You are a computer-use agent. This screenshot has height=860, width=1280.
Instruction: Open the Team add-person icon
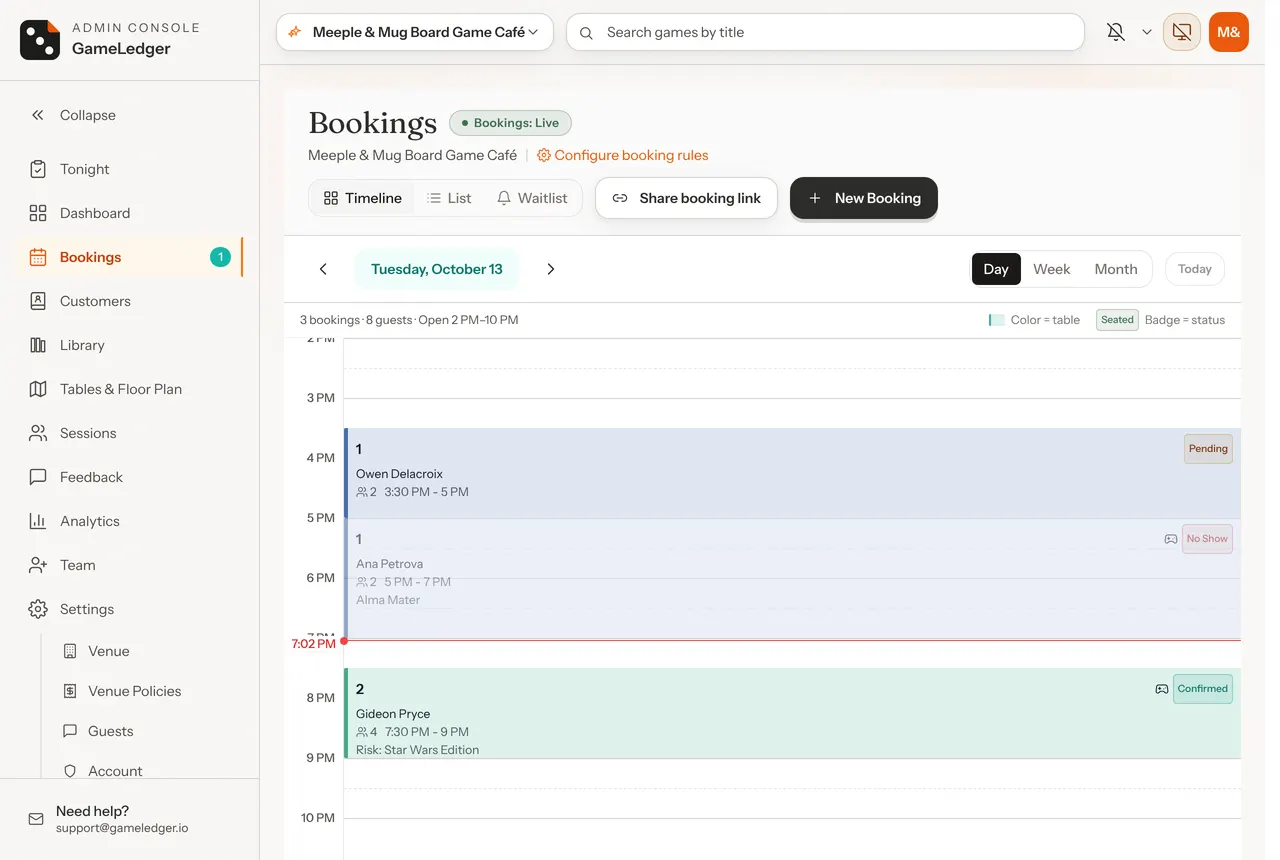pyautogui.click(x=38, y=565)
